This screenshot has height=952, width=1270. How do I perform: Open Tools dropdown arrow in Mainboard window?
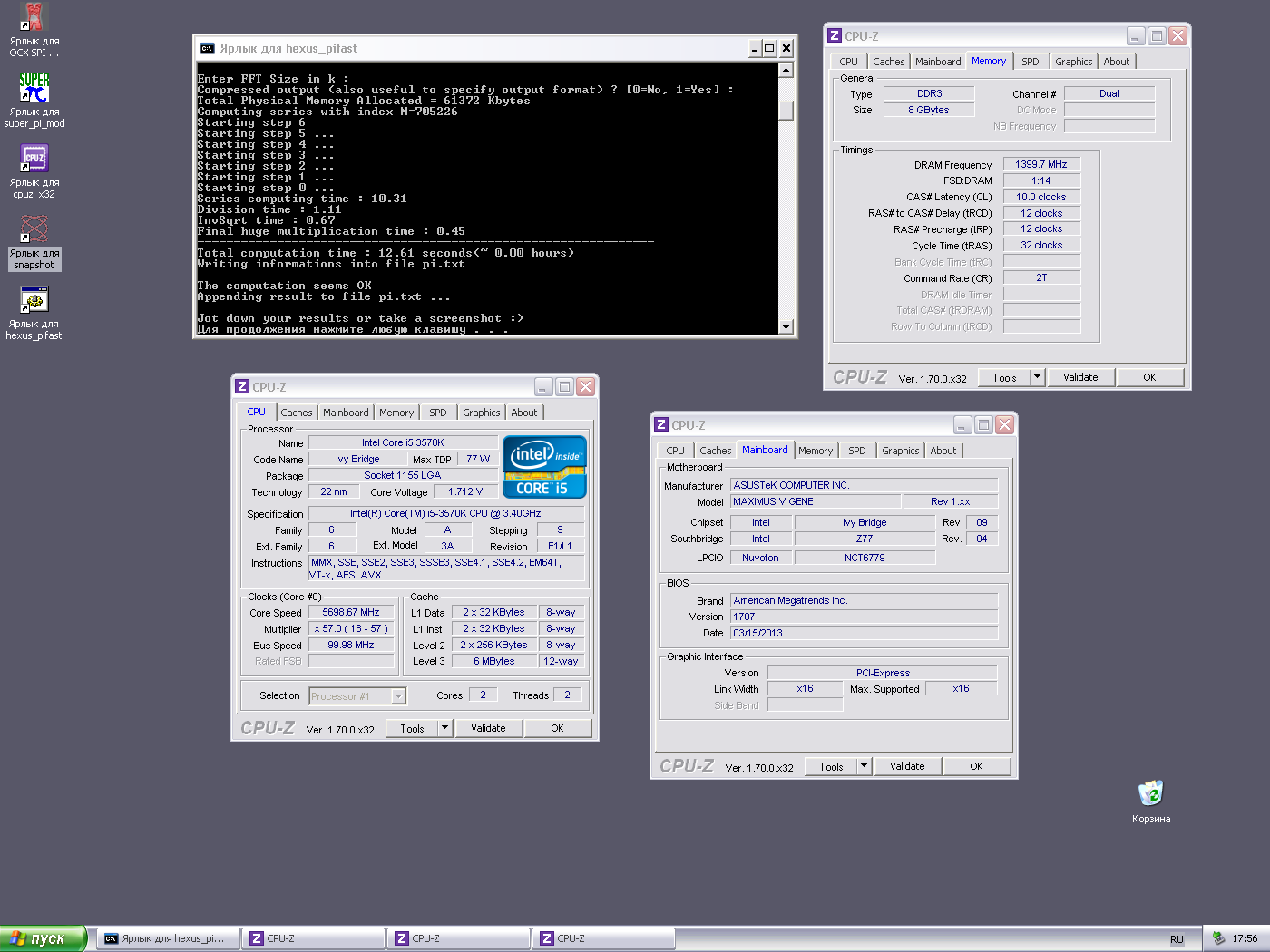click(864, 766)
